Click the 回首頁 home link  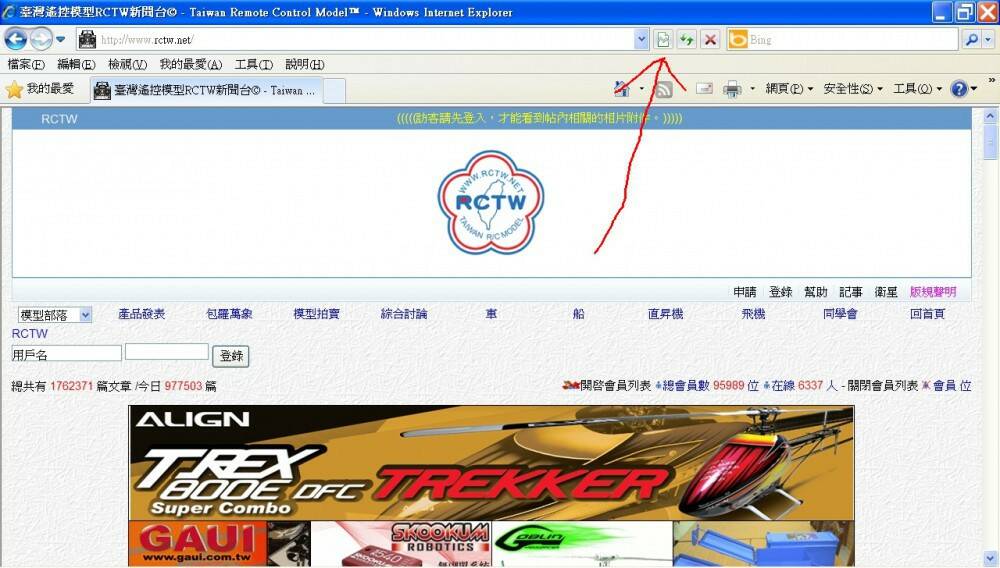pos(927,314)
